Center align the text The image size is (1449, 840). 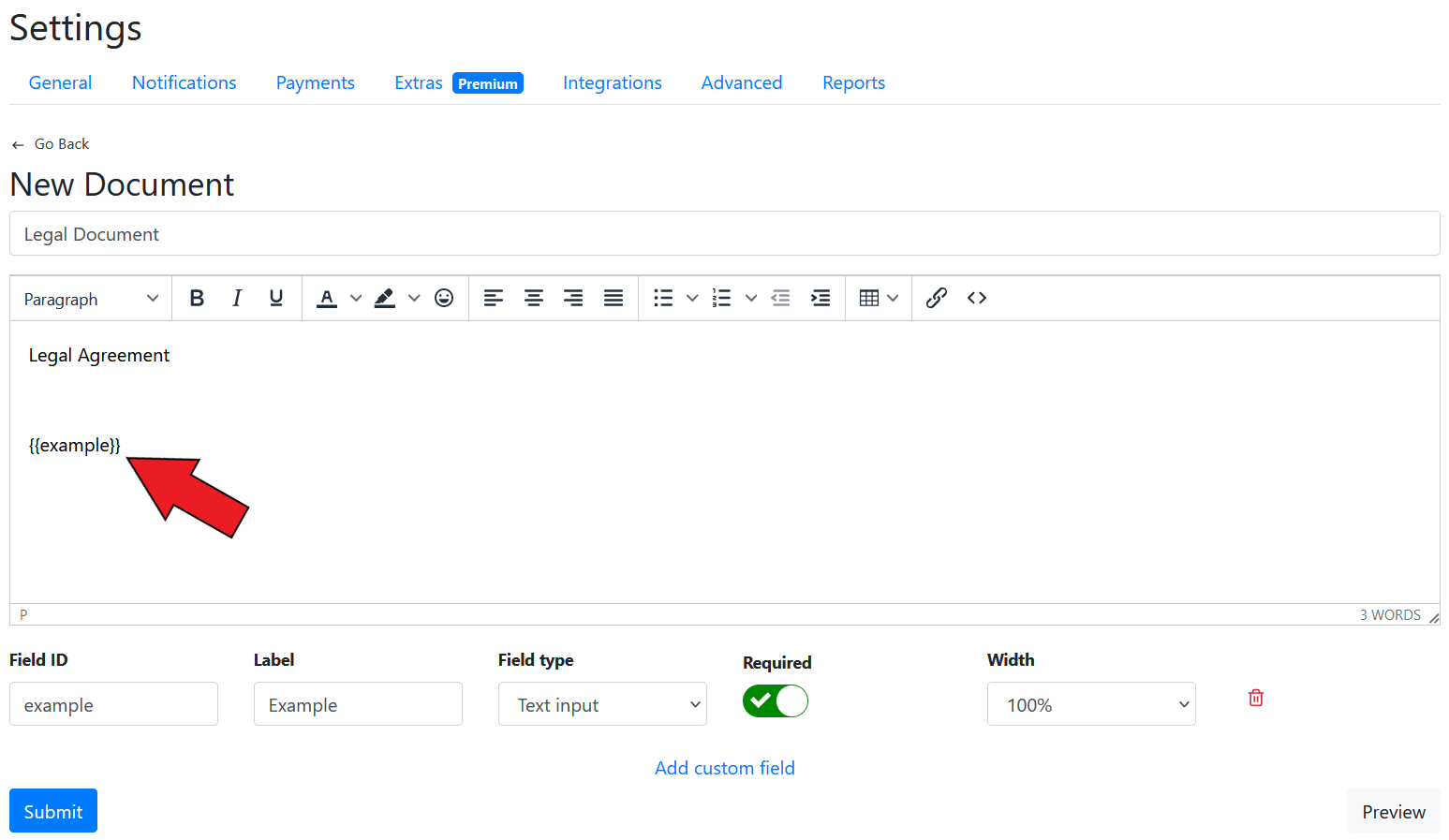534,298
